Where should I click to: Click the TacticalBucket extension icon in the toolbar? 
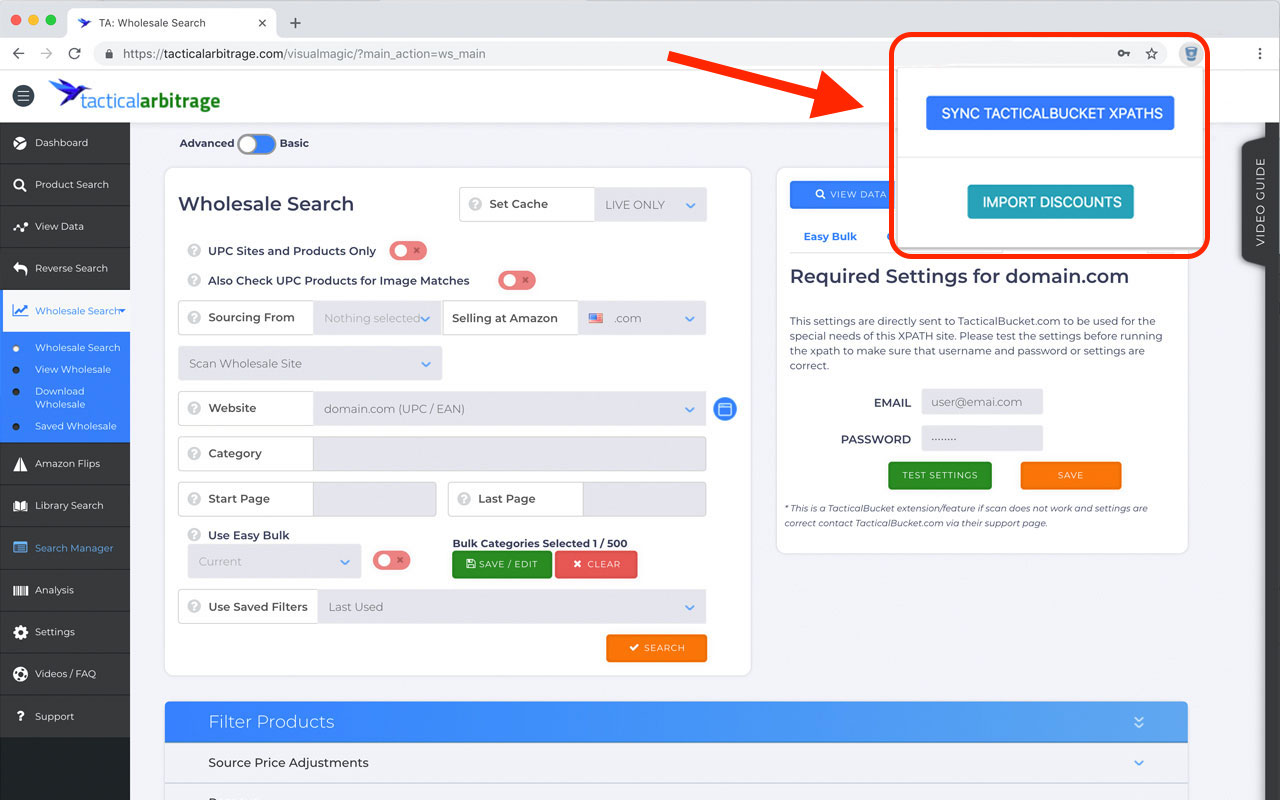1190,53
